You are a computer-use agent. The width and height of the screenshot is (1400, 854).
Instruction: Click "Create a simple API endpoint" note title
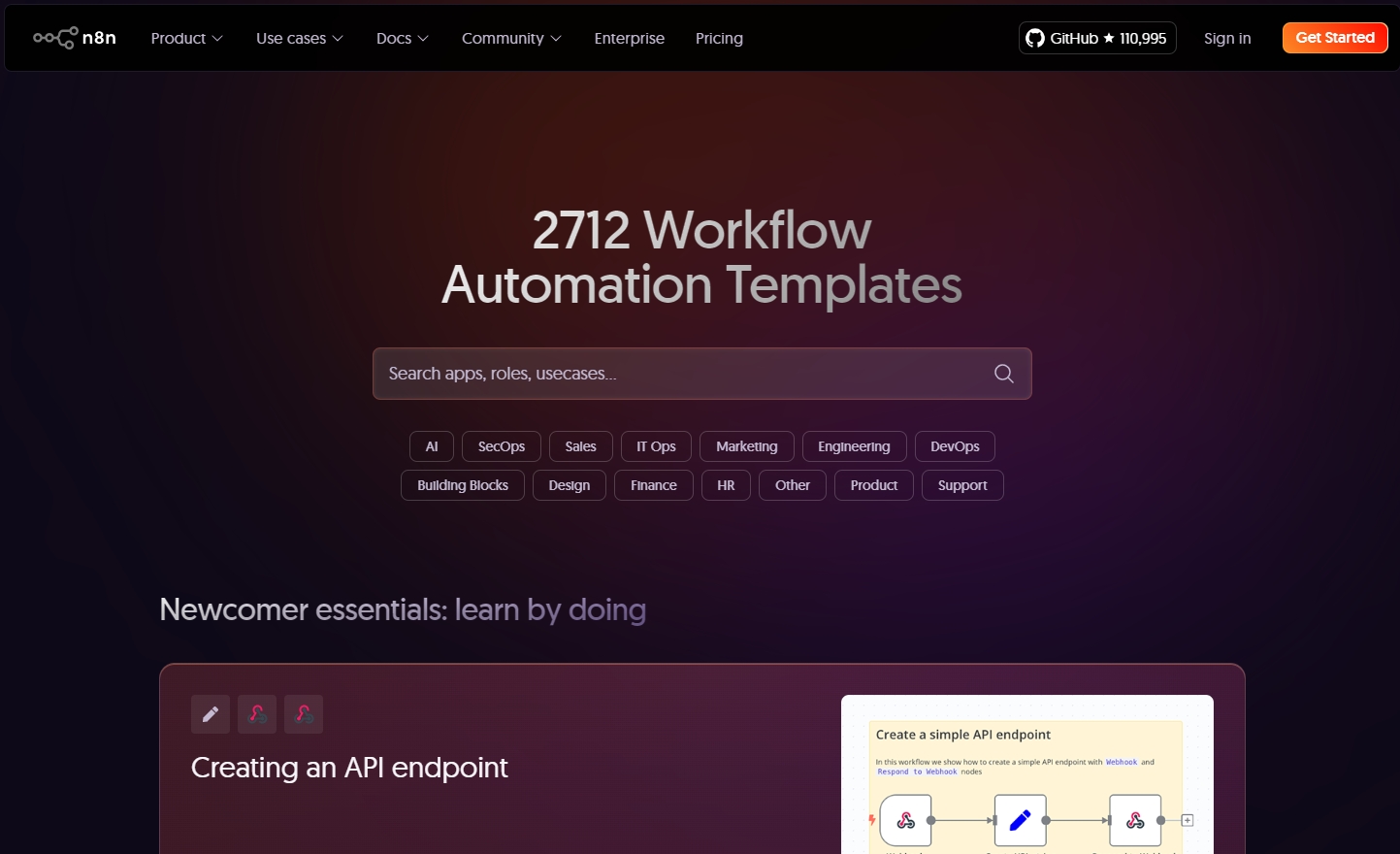963,735
